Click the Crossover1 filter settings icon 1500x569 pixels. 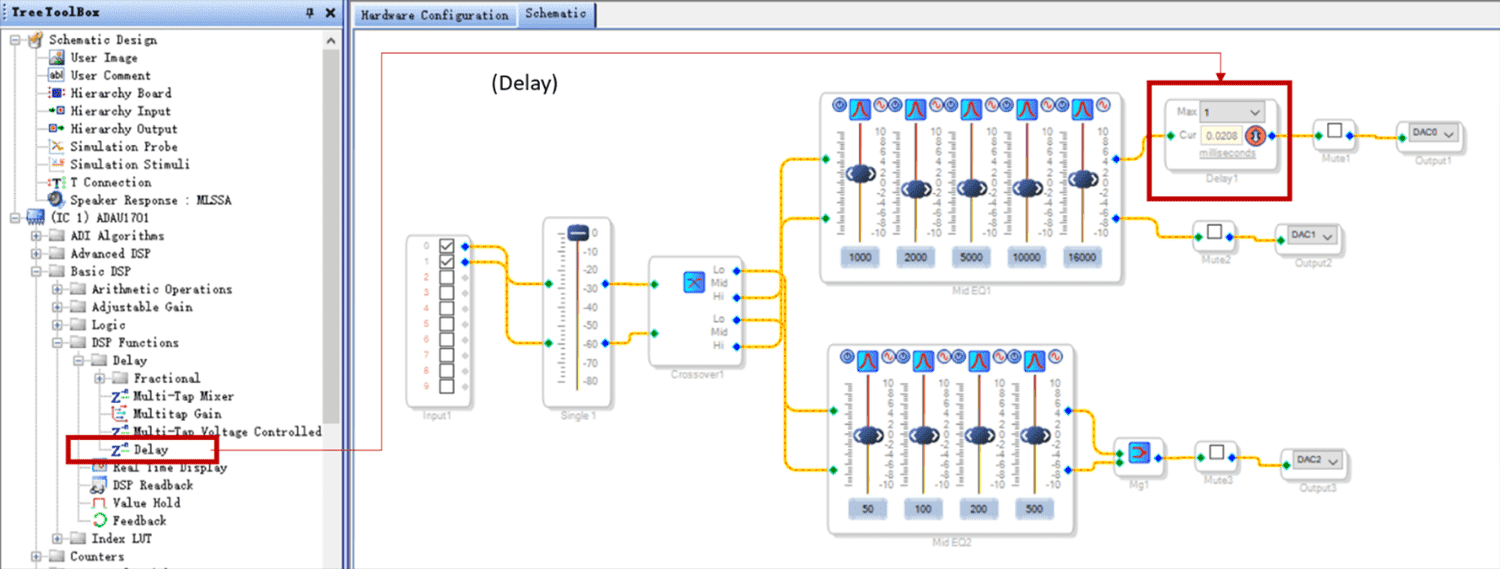(x=696, y=283)
